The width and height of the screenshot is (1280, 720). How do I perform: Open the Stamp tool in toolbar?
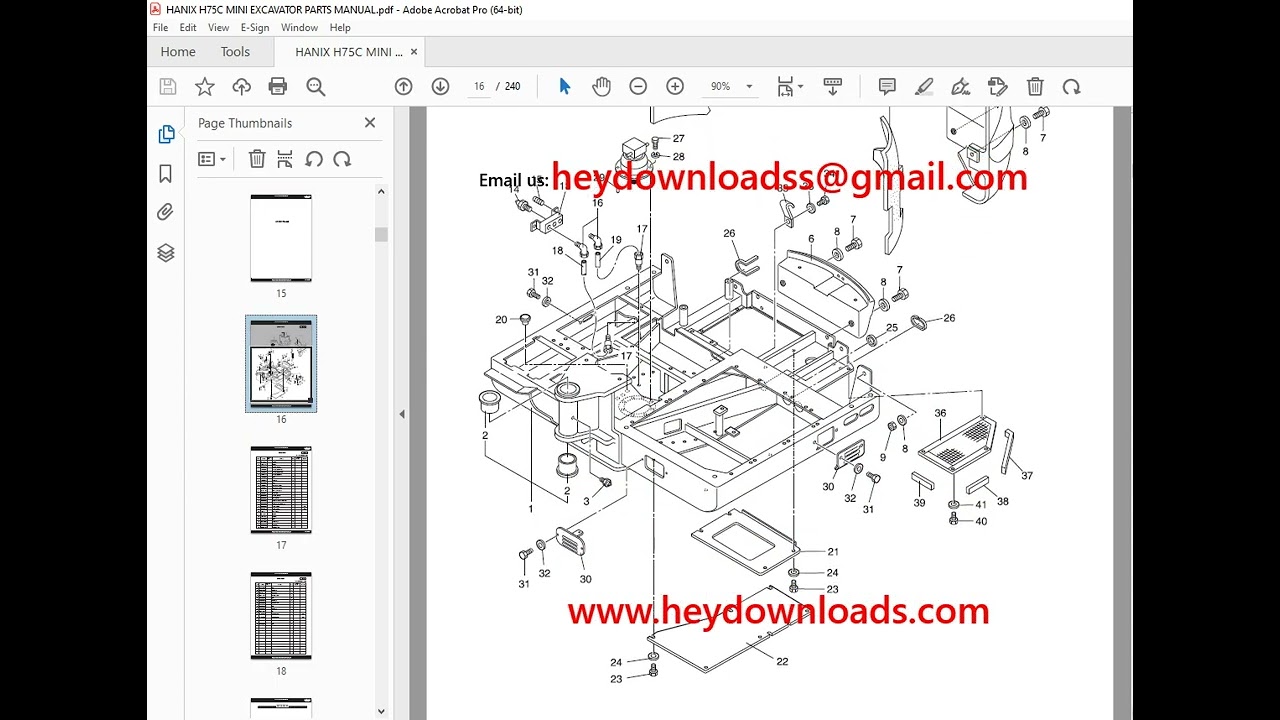coord(997,87)
